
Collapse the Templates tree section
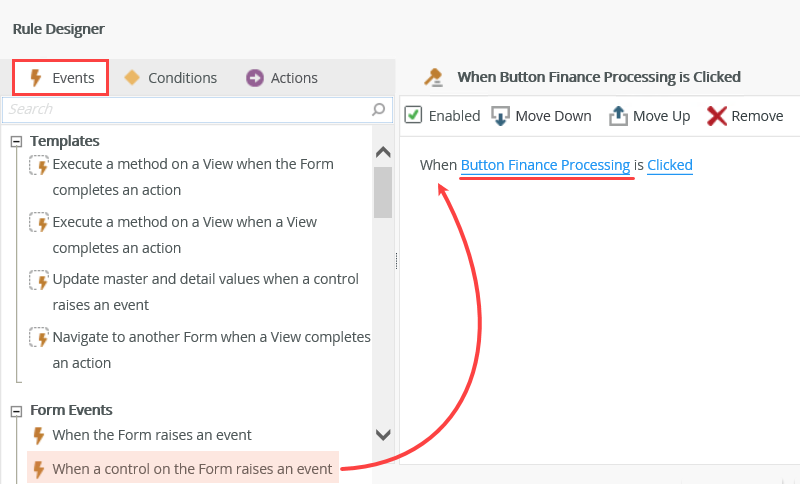click(16, 142)
